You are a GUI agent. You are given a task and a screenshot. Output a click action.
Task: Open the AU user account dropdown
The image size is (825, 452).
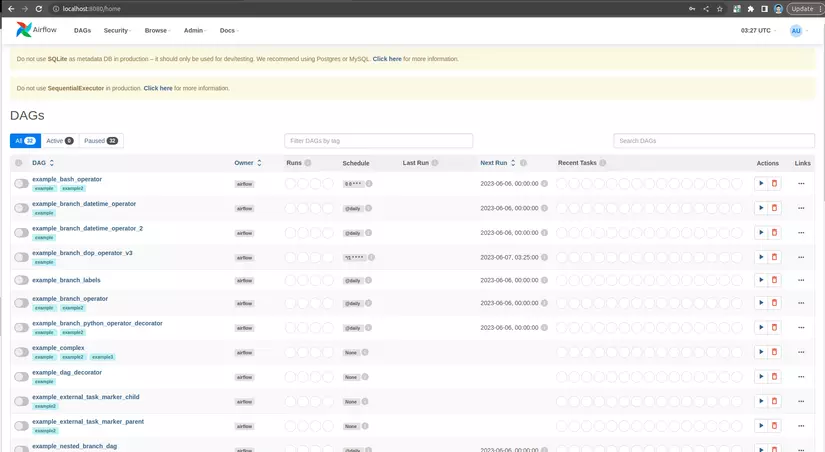coord(799,31)
